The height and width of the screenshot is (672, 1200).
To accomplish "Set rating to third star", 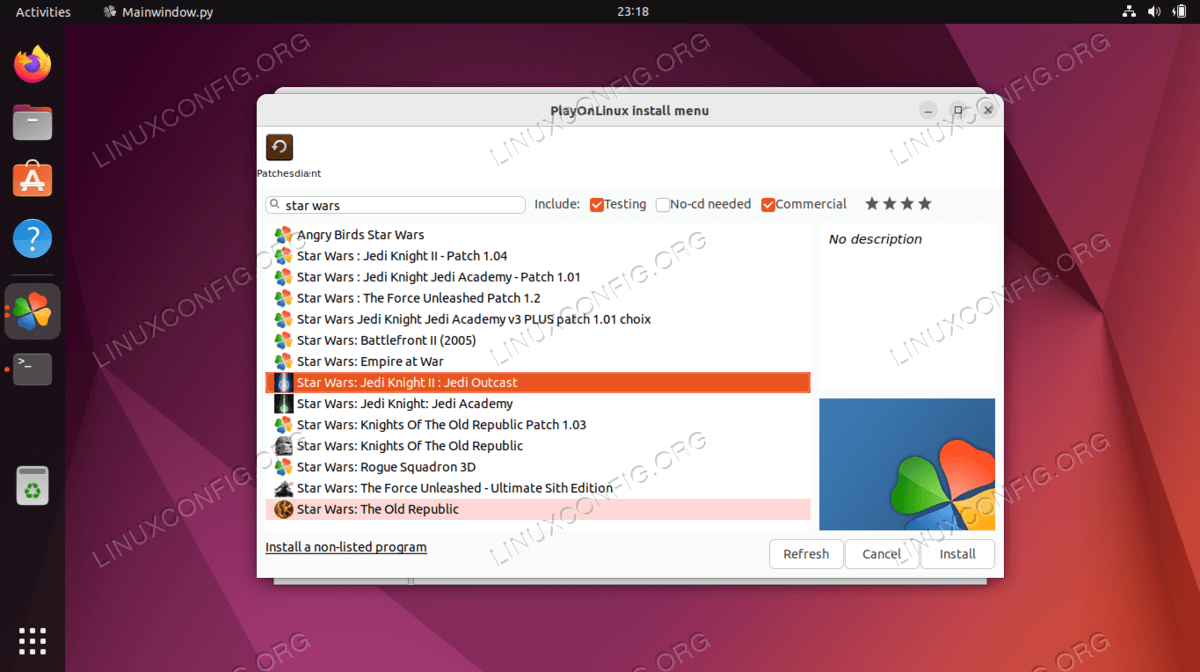I will click(x=907, y=204).
